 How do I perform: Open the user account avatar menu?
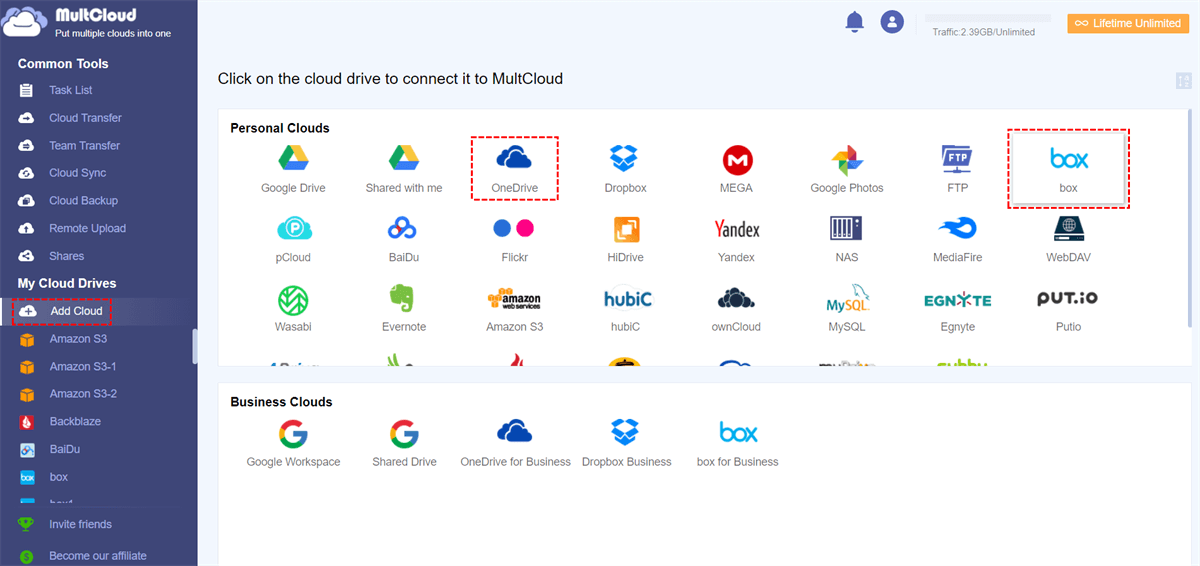click(892, 21)
